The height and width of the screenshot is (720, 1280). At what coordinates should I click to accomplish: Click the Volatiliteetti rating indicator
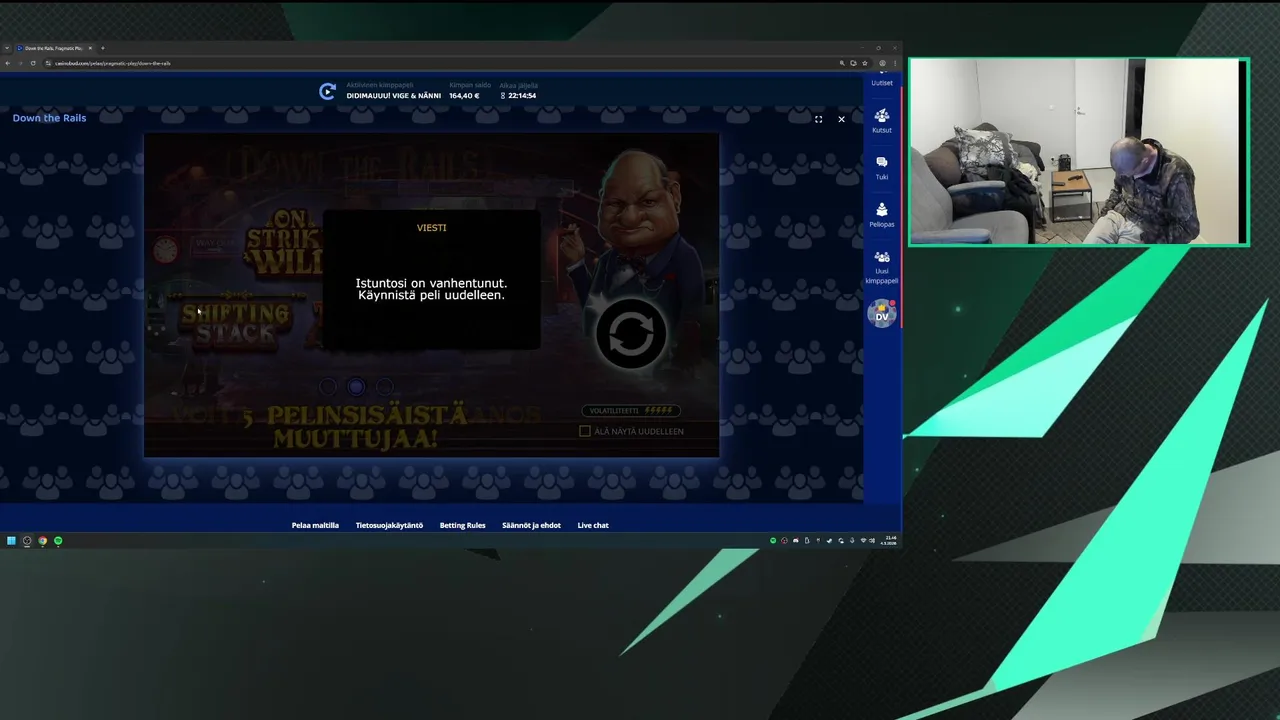631,411
